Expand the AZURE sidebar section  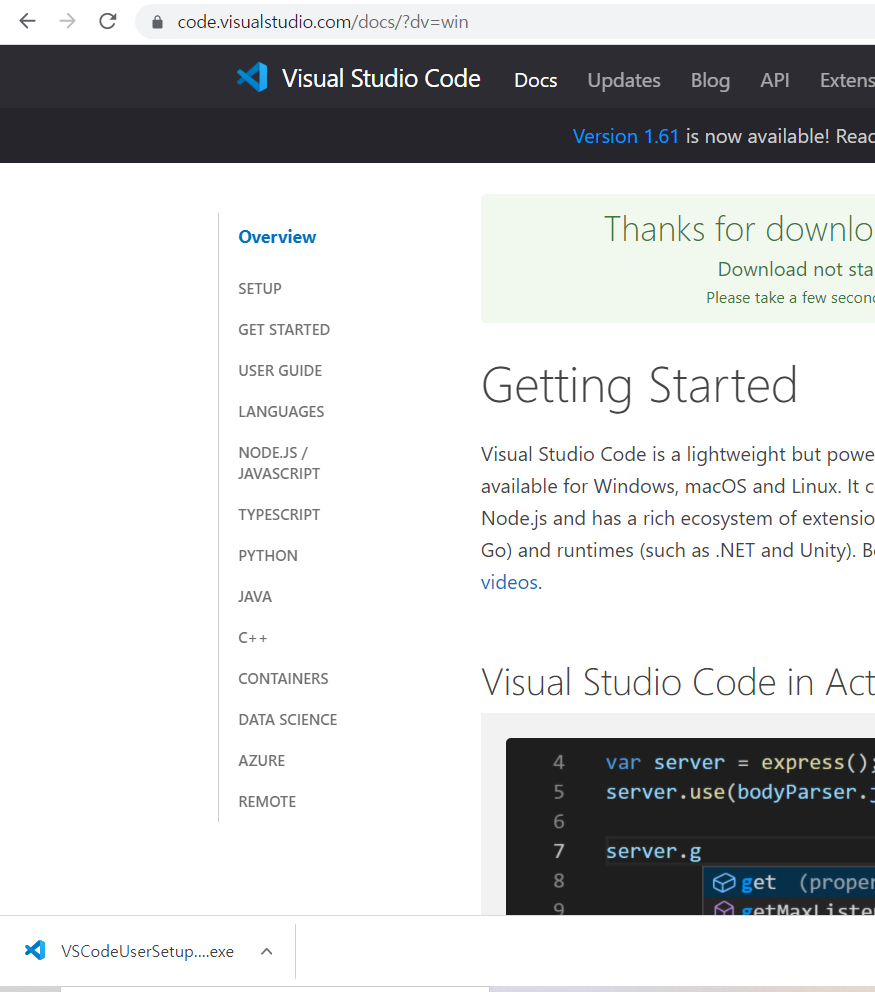pyautogui.click(x=261, y=760)
